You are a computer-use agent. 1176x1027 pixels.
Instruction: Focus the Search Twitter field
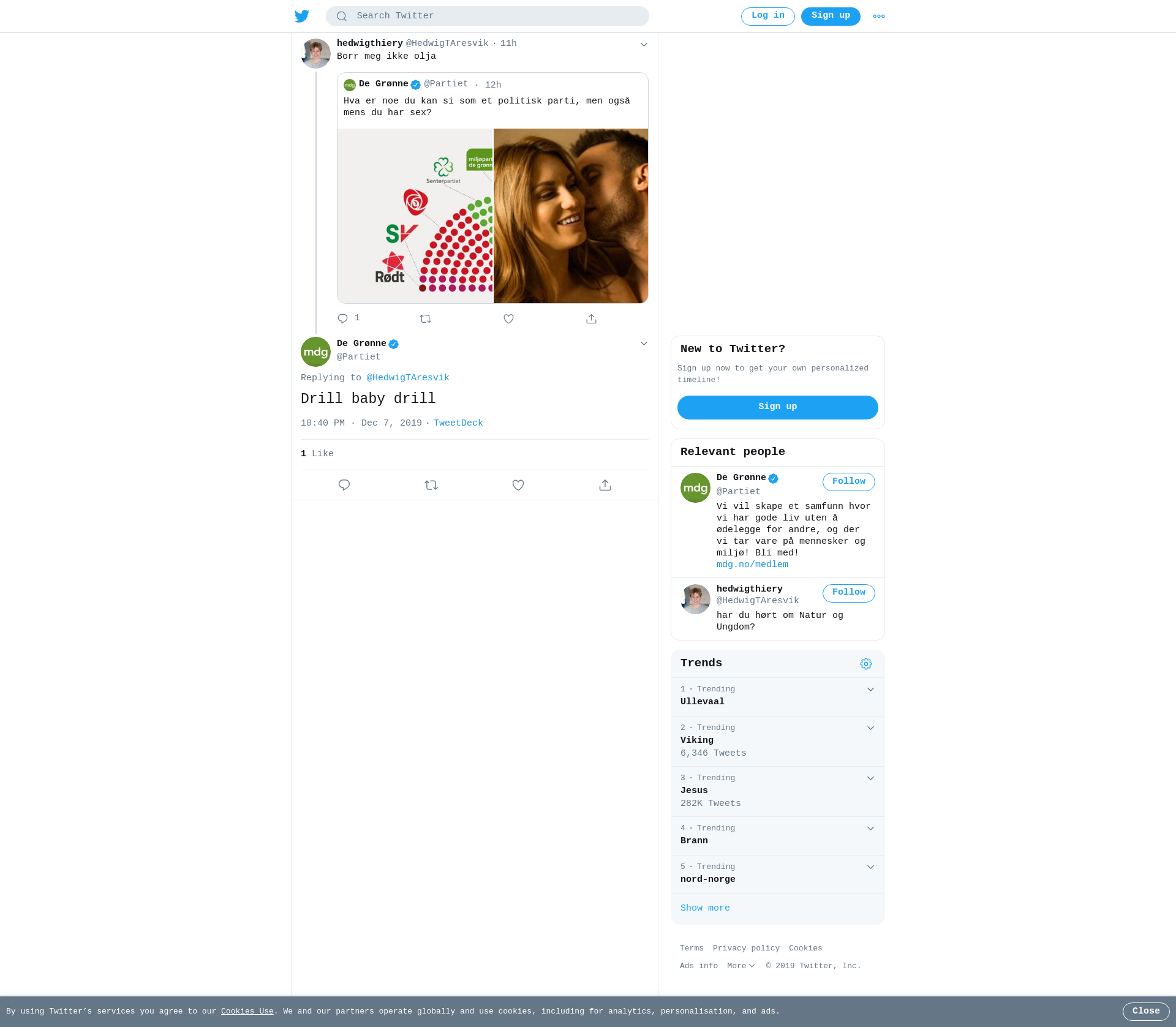(488, 17)
